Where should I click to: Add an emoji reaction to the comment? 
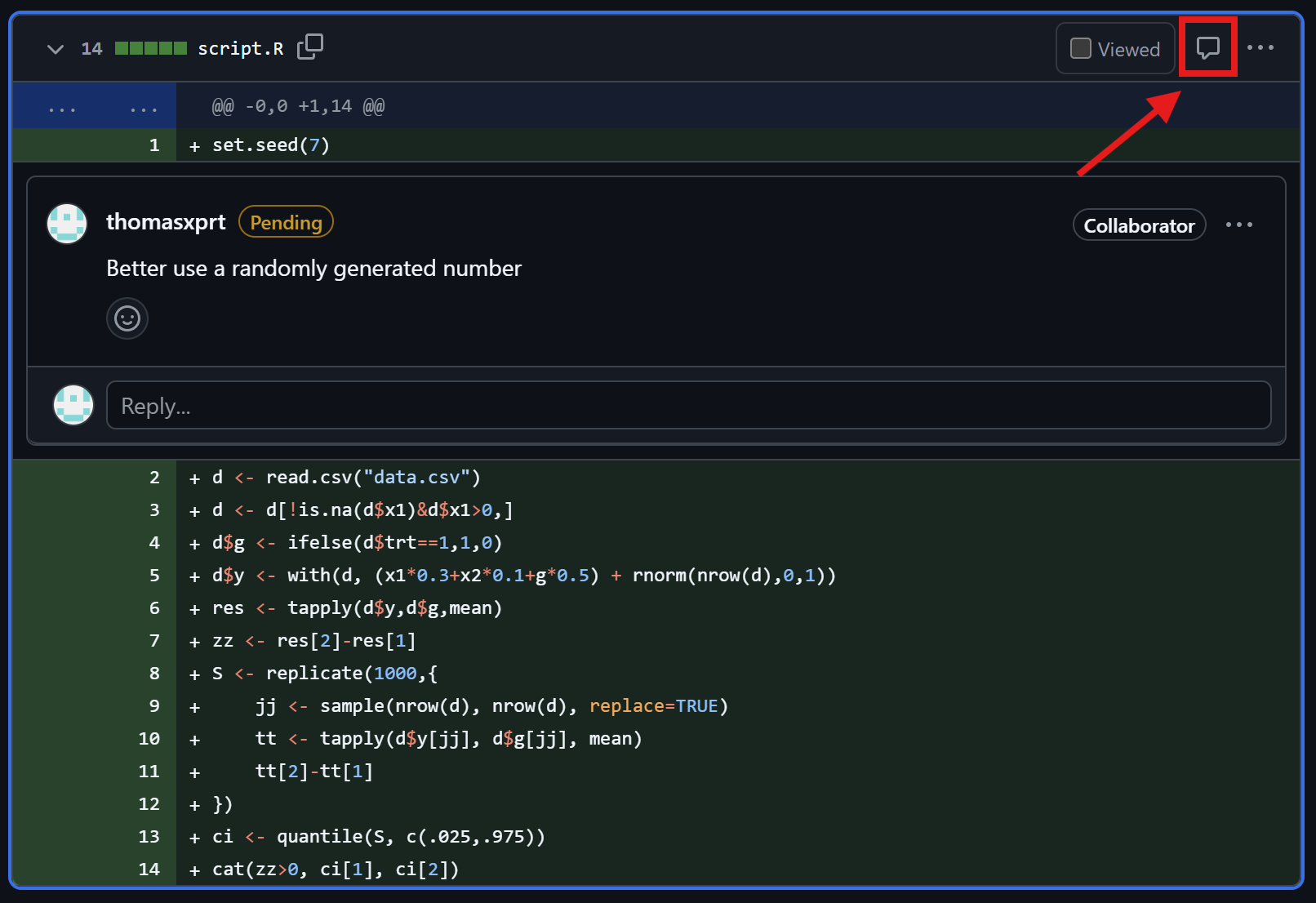[x=127, y=318]
